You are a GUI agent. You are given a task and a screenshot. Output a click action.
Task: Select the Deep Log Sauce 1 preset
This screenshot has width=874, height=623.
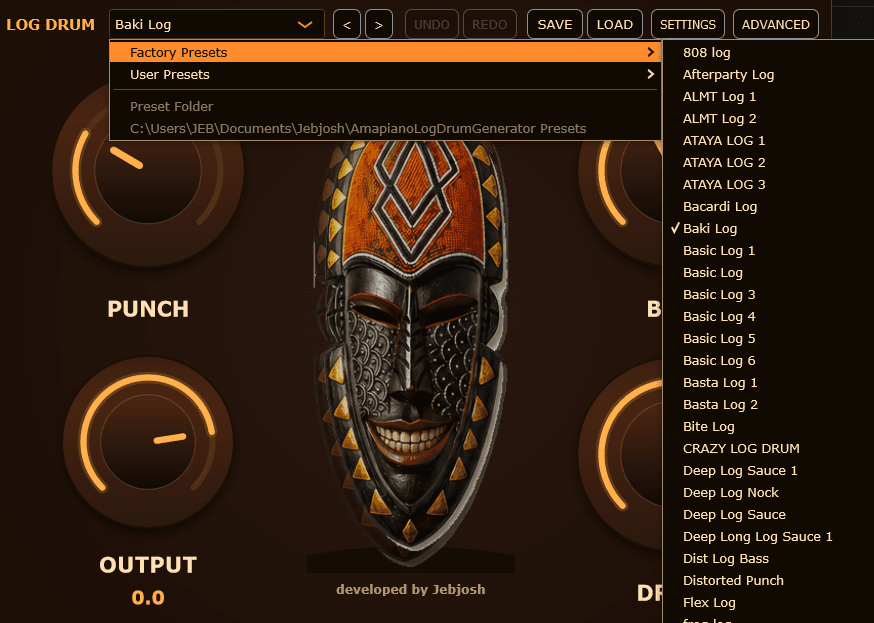(x=769, y=471)
